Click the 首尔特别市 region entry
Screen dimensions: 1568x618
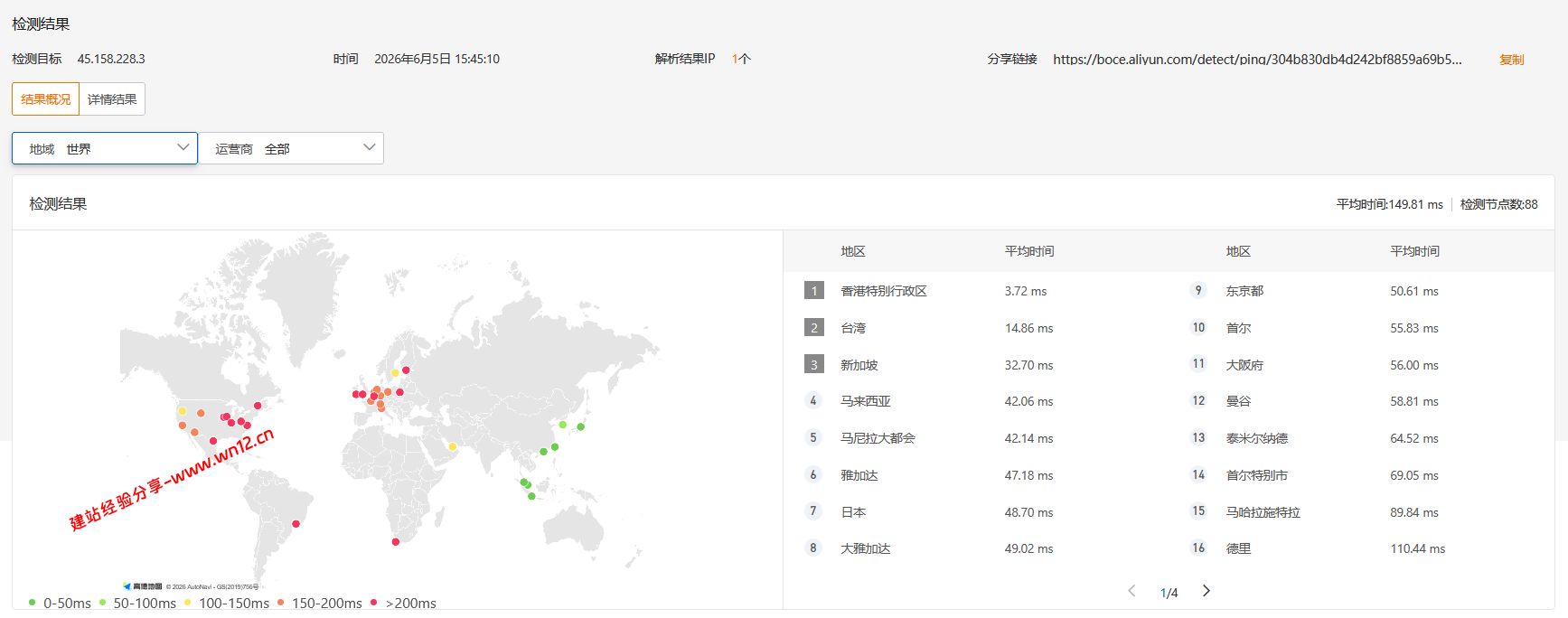pos(1257,475)
